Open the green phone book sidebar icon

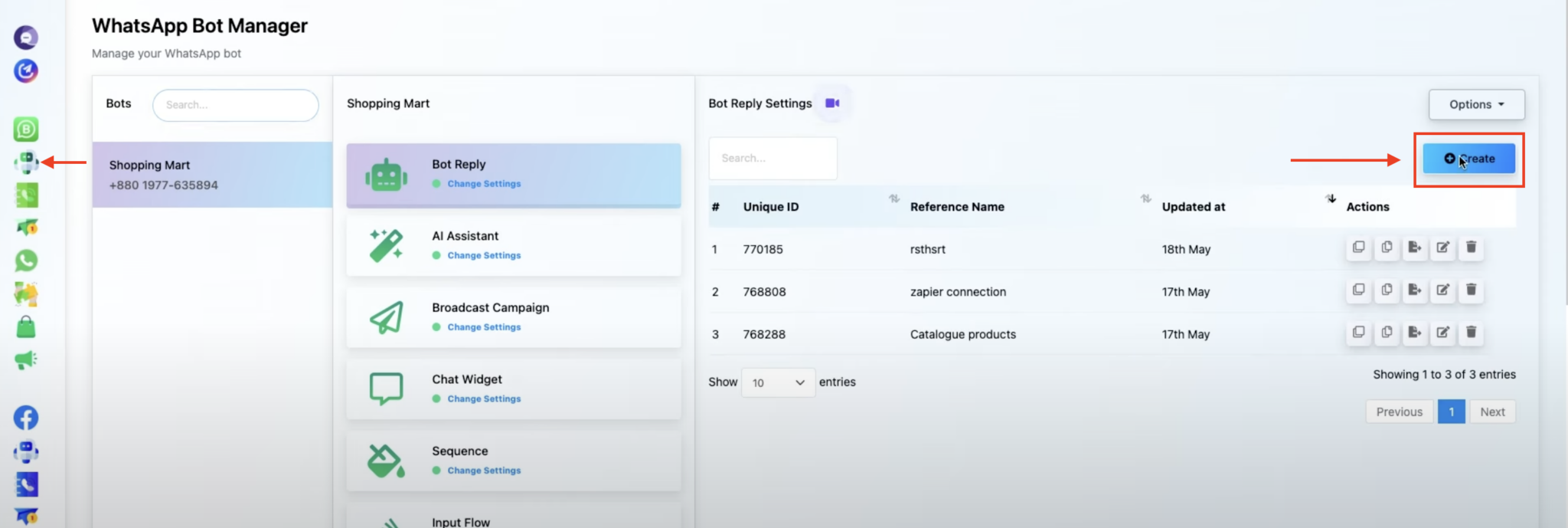(26, 195)
